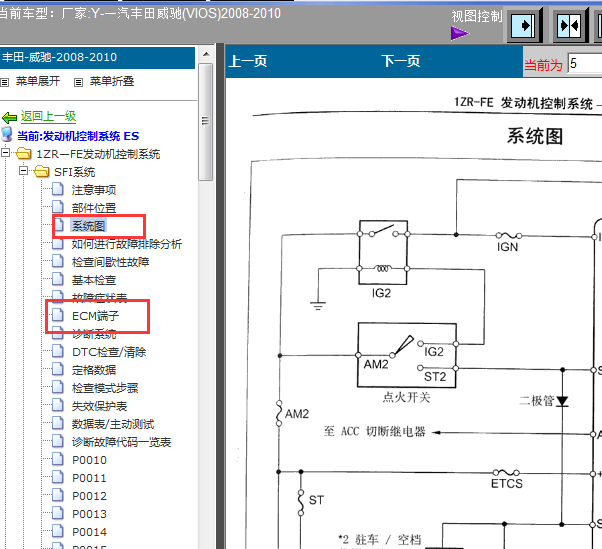Viewport: 602px width, 549px height.
Task: Open the 返回上一级 link
Action: (48, 116)
